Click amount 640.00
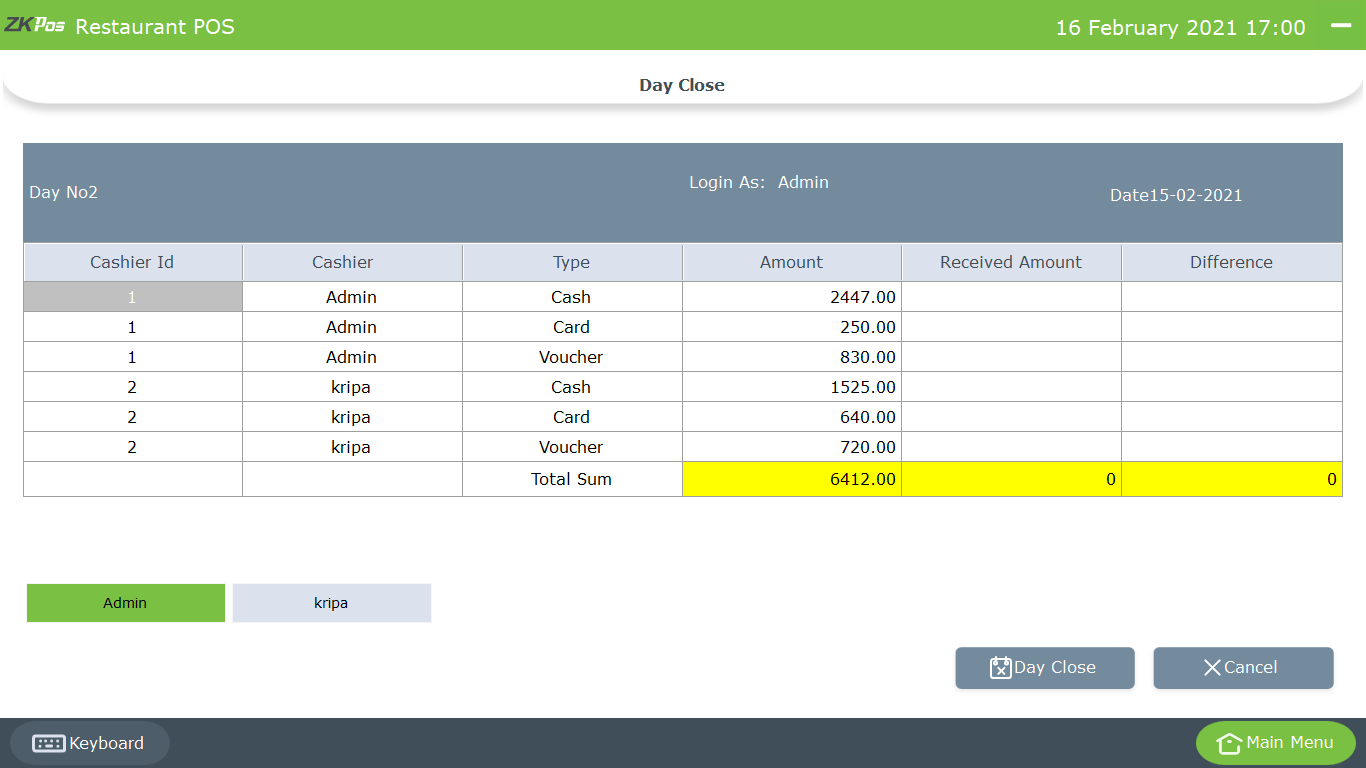The height and width of the screenshot is (768, 1366). (868, 417)
